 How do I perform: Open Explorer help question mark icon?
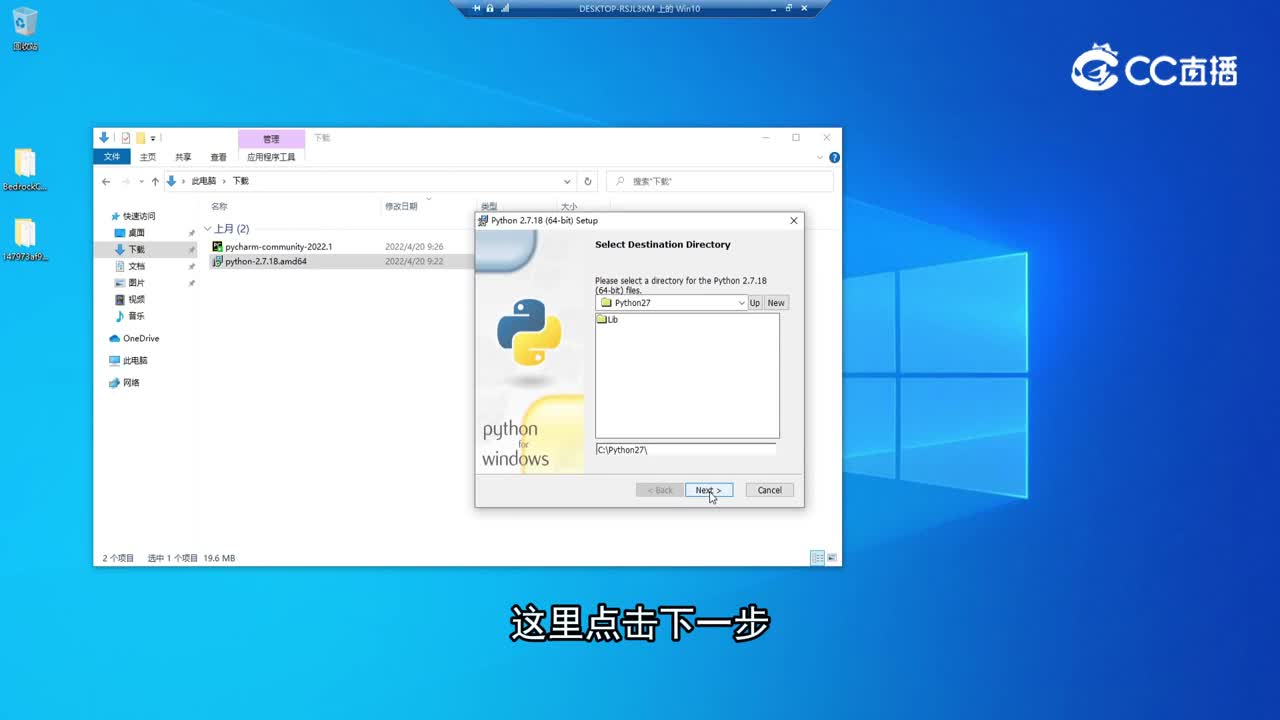[x=834, y=157]
